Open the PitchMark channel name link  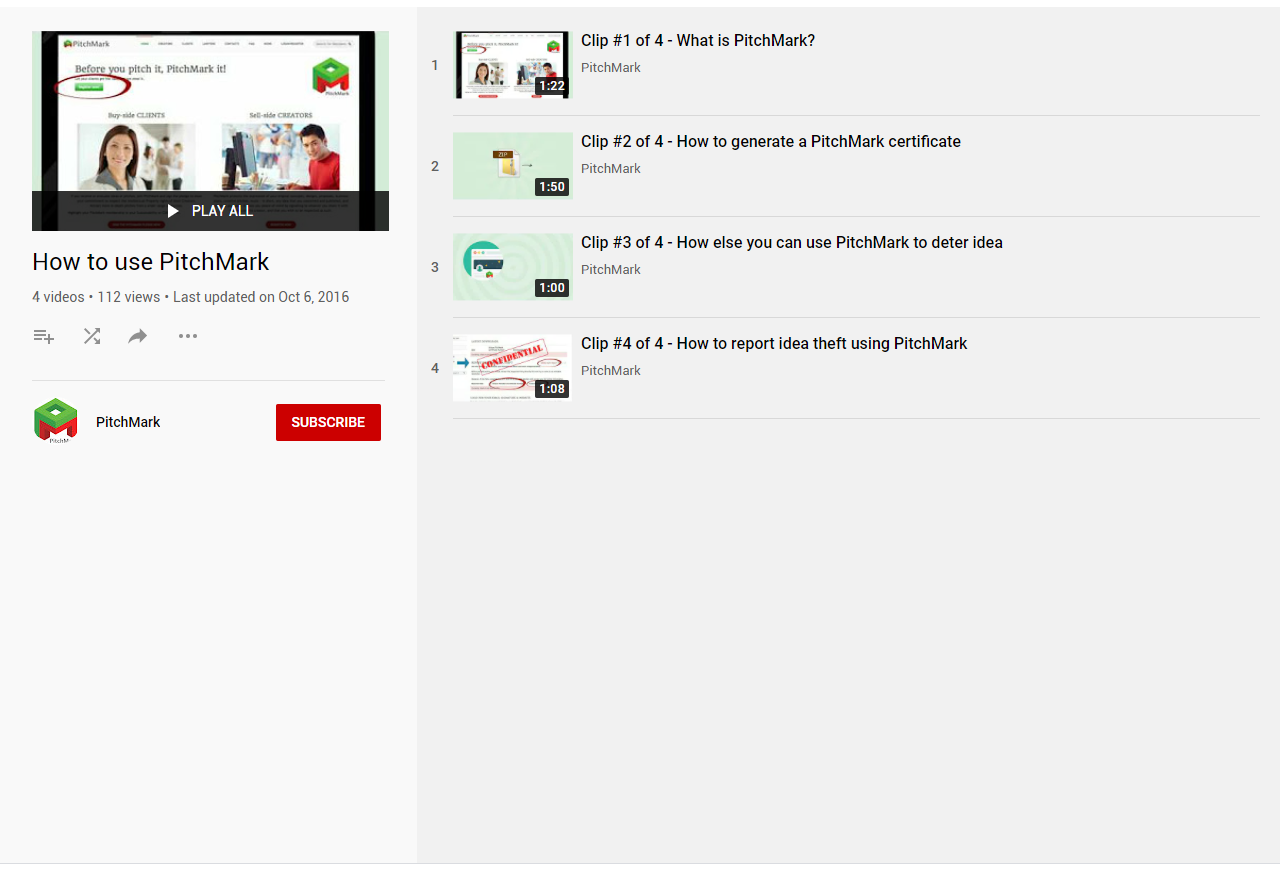(128, 422)
